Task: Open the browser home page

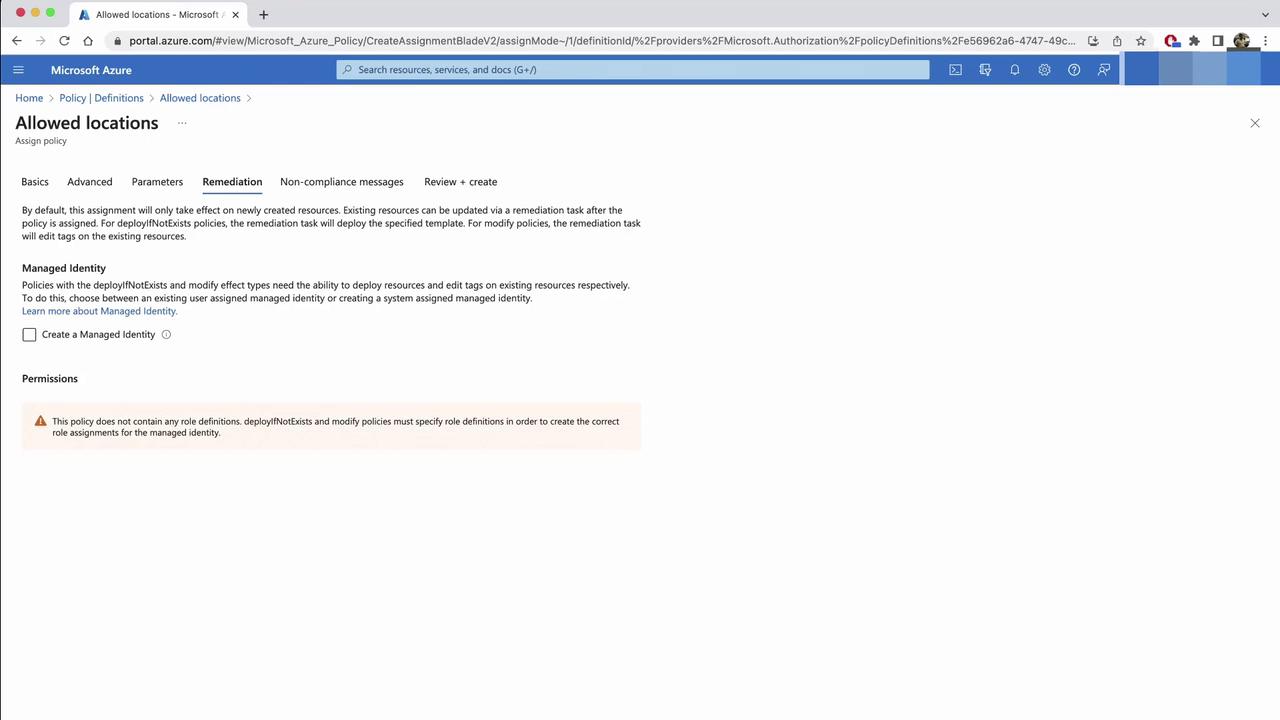Action: pos(88,41)
